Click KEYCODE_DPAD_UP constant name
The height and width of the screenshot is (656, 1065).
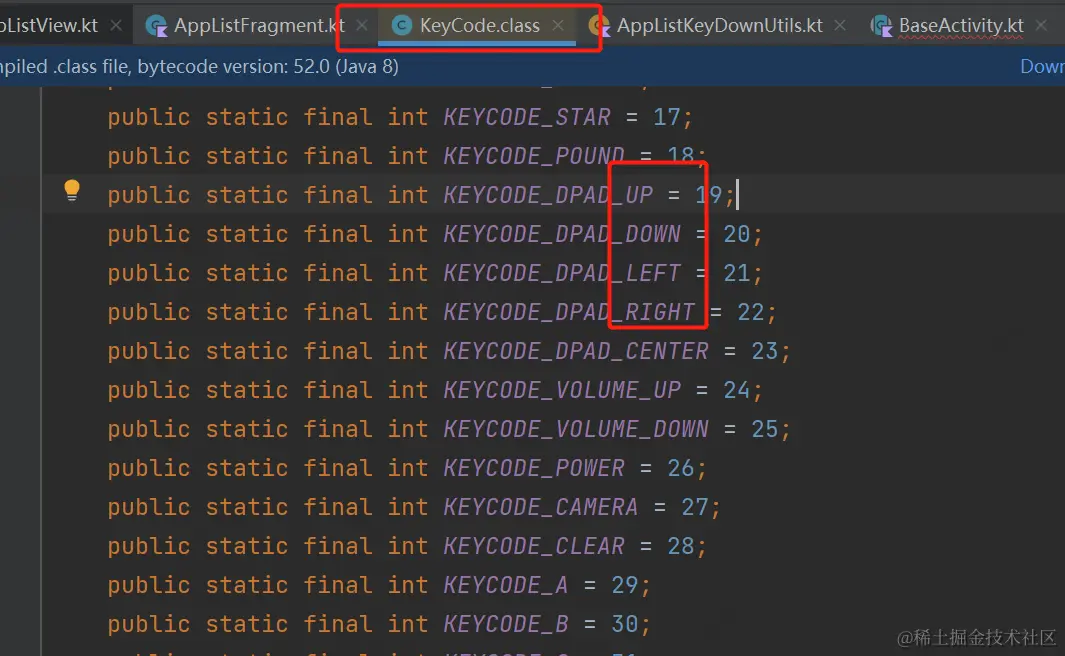[x=548, y=195]
